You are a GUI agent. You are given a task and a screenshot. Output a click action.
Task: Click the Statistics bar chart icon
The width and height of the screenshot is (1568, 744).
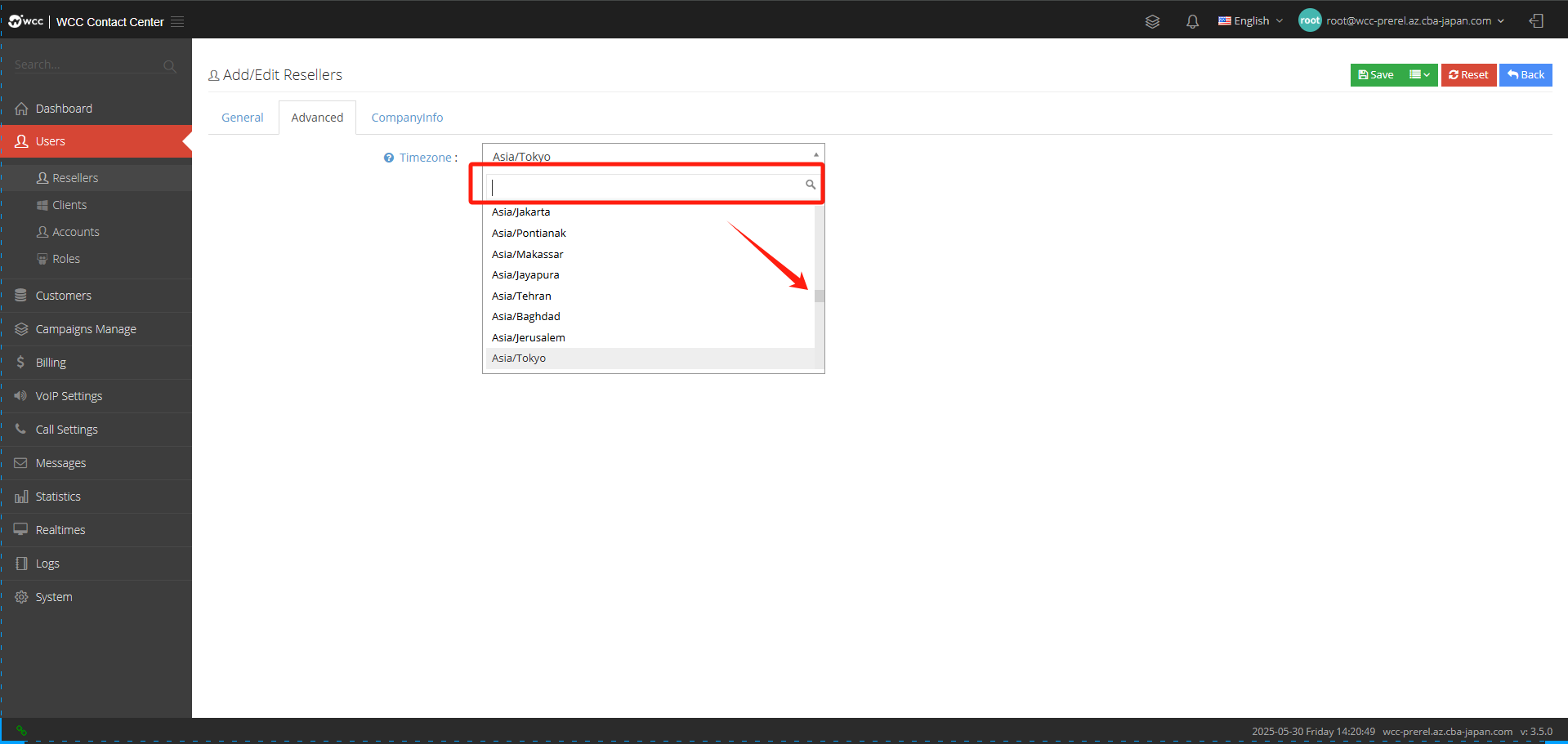21,496
